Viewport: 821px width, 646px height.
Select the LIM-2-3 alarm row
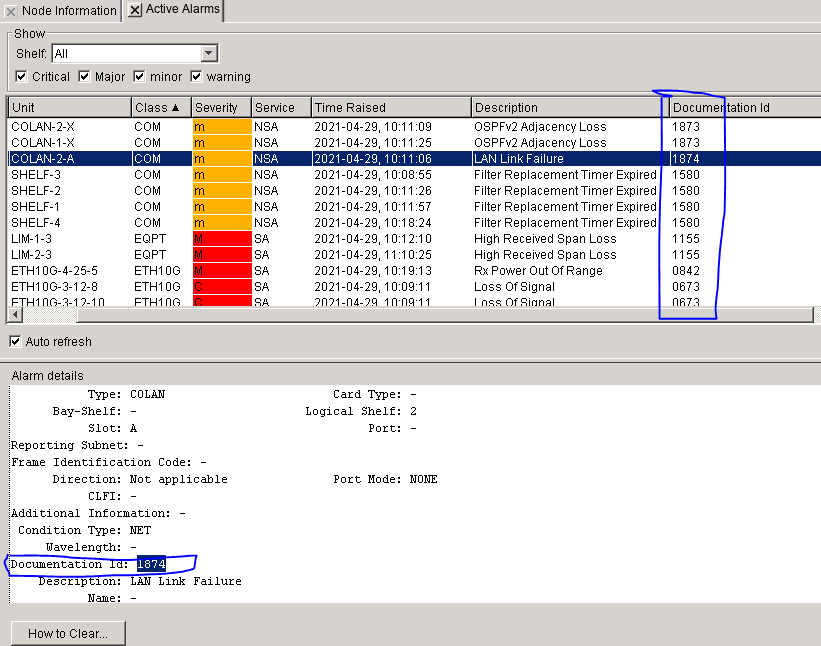point(414,254)
